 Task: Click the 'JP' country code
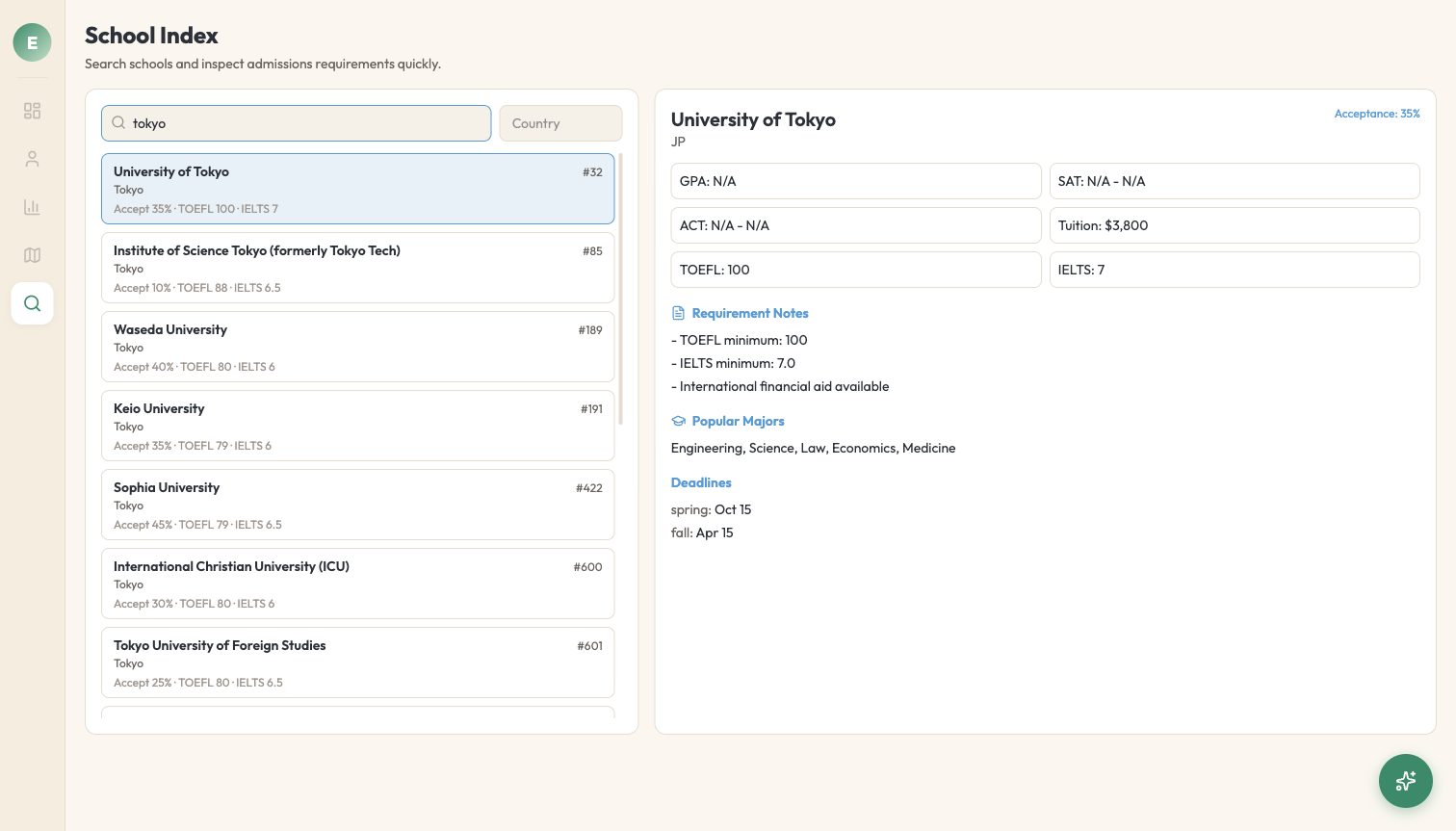click(x=678, y=142)
